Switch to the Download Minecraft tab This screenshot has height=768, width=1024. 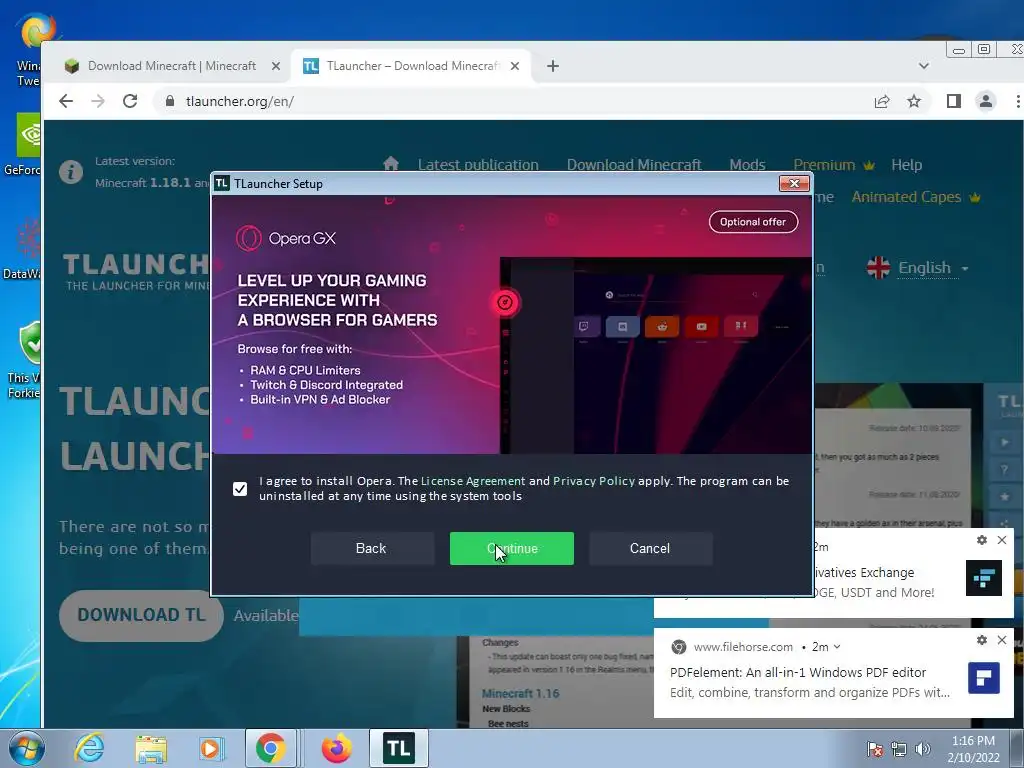171,66
